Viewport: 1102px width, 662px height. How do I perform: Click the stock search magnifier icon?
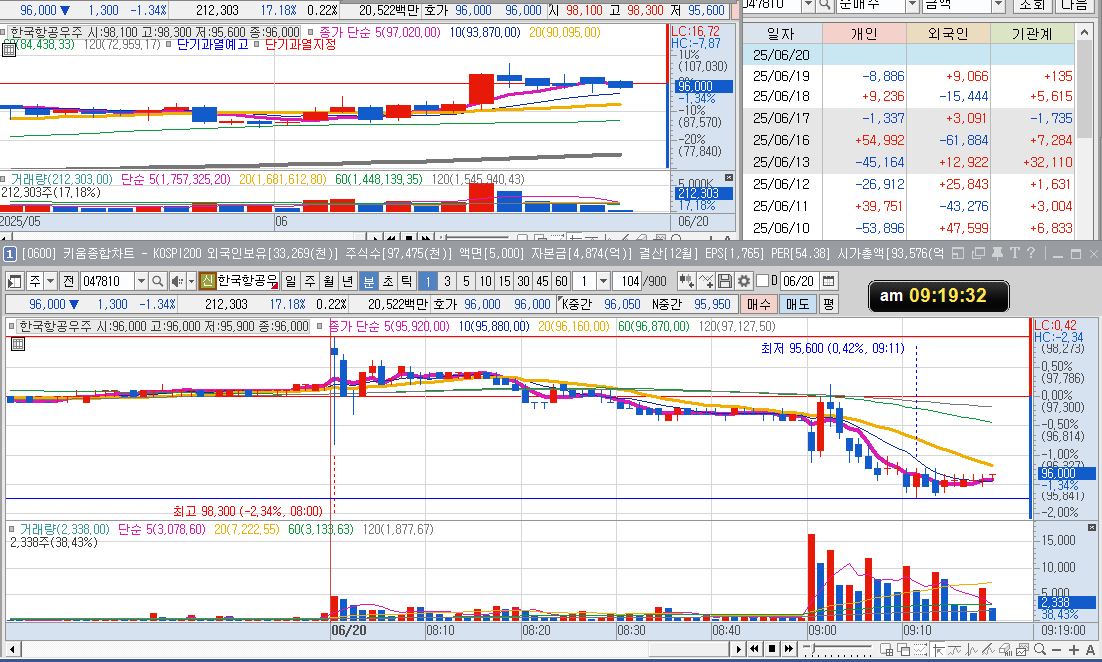click(157, 281)
